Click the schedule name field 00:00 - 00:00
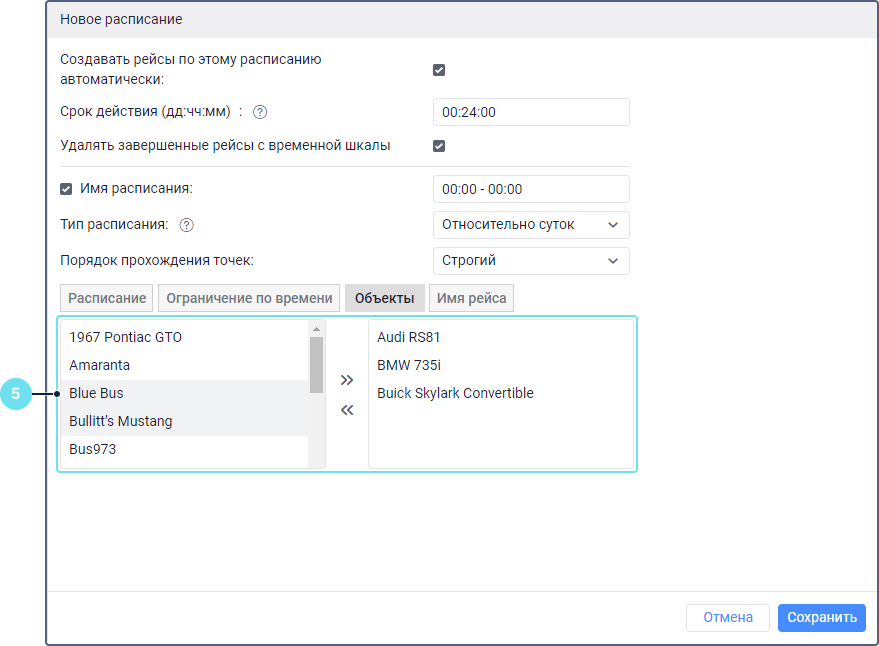879x646 pixels. [x=531, y=189]
